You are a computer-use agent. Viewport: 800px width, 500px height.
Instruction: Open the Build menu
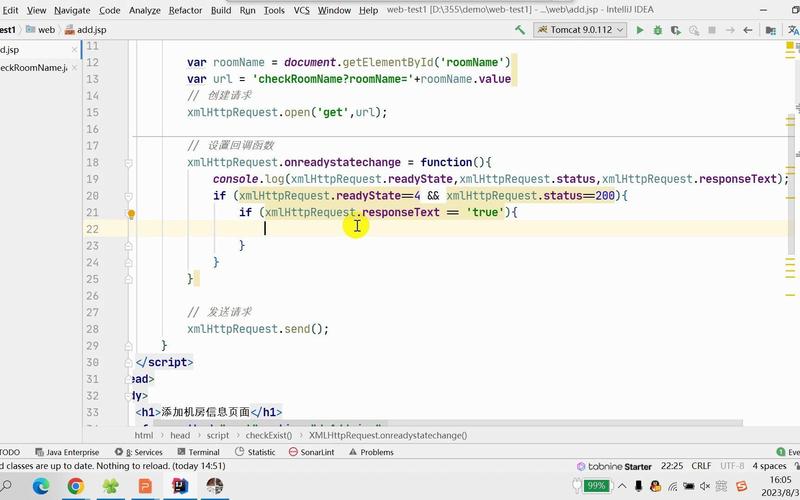pyautogui.click(x=221, y=10)
